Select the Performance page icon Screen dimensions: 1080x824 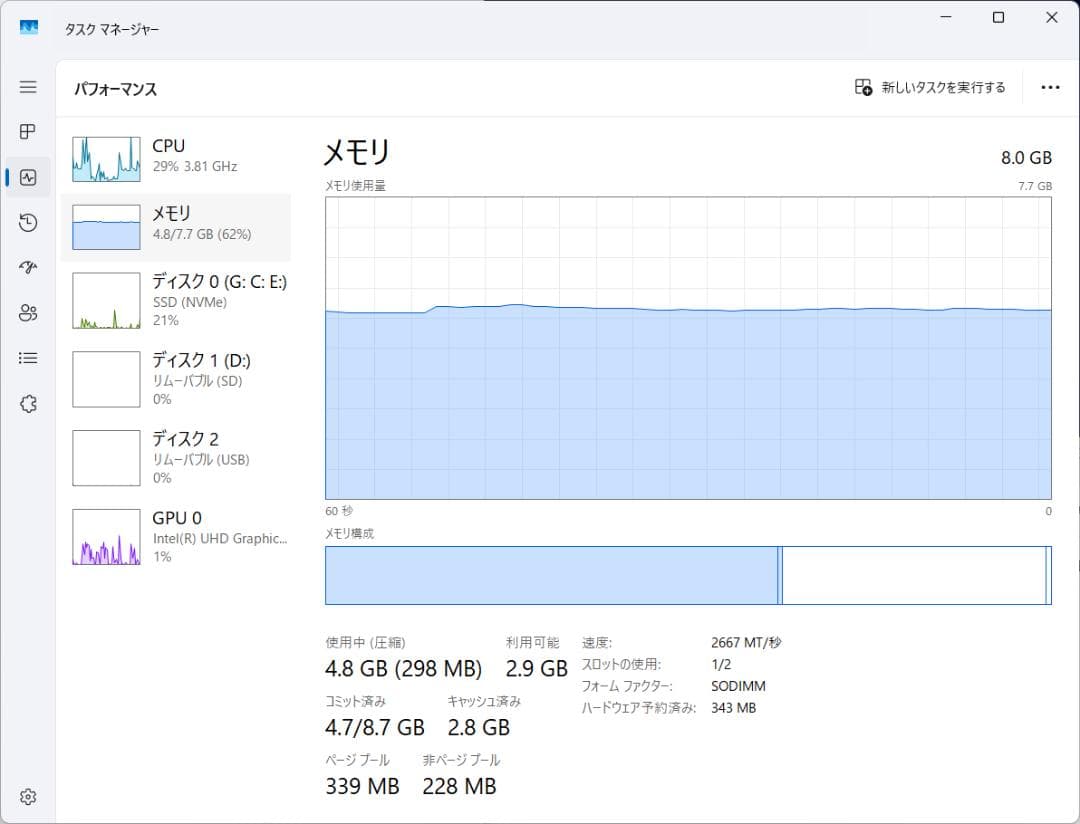point(27,177)
